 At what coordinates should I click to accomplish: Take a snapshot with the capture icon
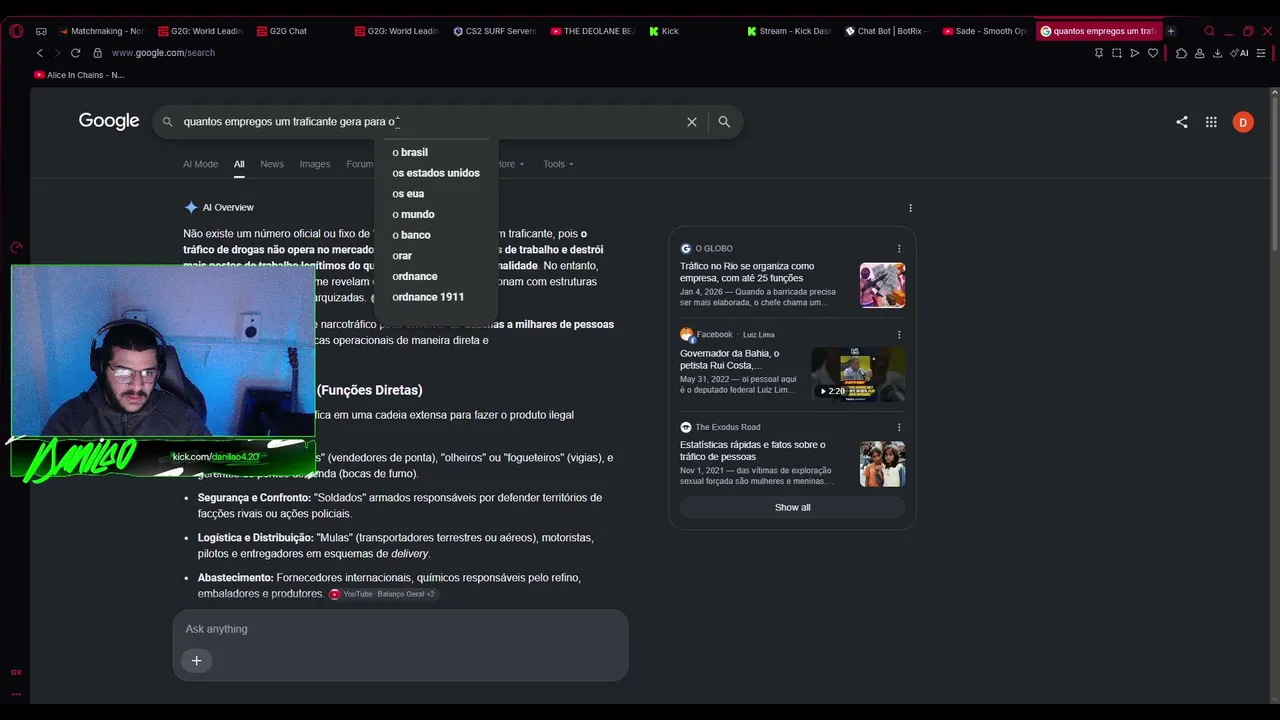(x=1117, y=53)
